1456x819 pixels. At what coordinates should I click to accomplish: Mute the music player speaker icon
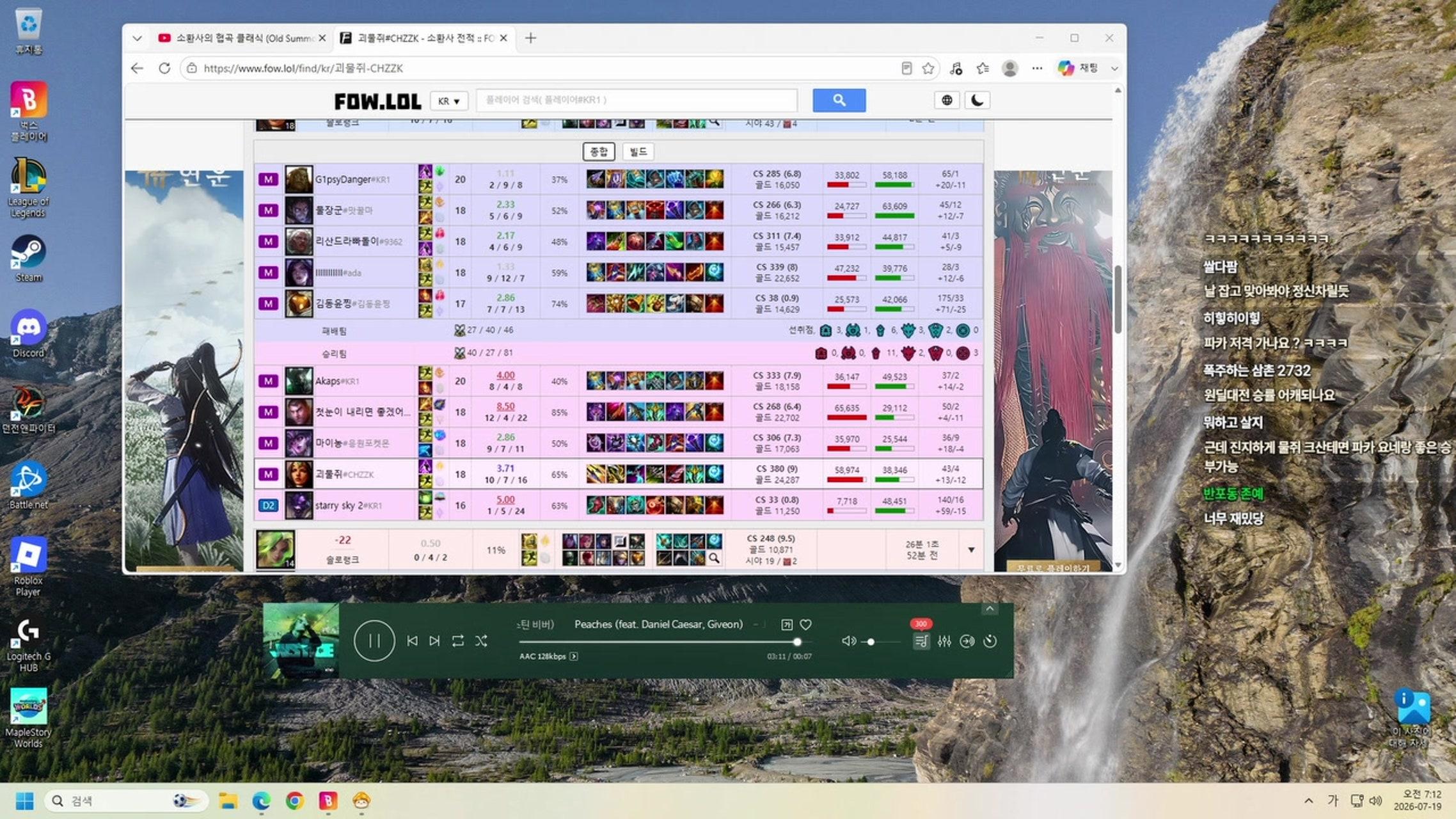[x=848, y=641]
